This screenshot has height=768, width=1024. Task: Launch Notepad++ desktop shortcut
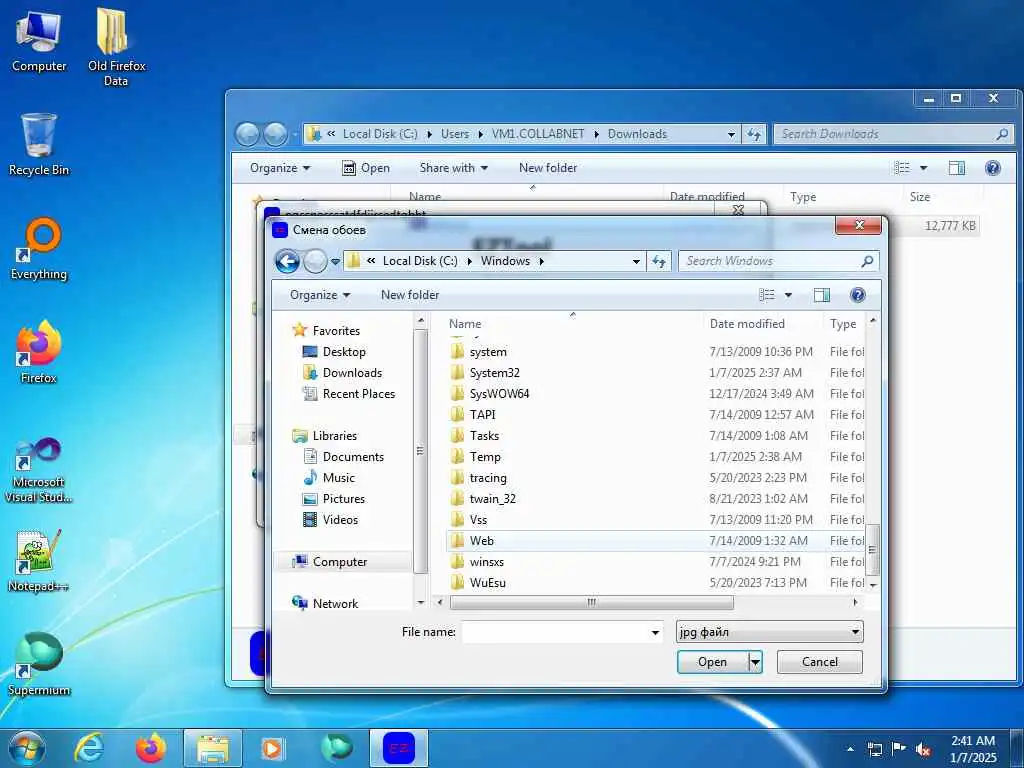tap(39, 560)
